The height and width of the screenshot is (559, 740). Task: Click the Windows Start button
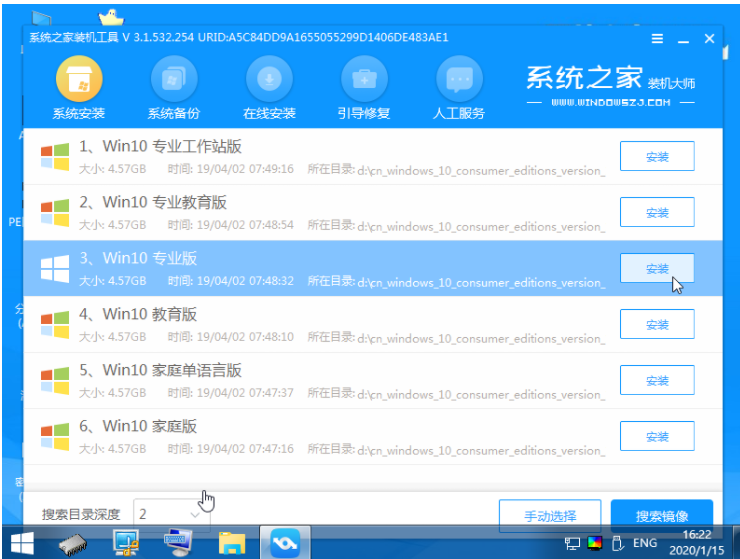click(20, 543)
